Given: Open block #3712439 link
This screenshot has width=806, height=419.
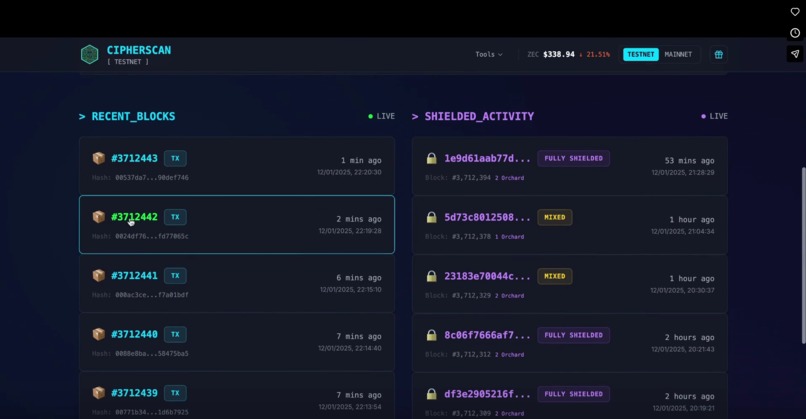Looking at the screenshot, I should [x=135, y=393].
